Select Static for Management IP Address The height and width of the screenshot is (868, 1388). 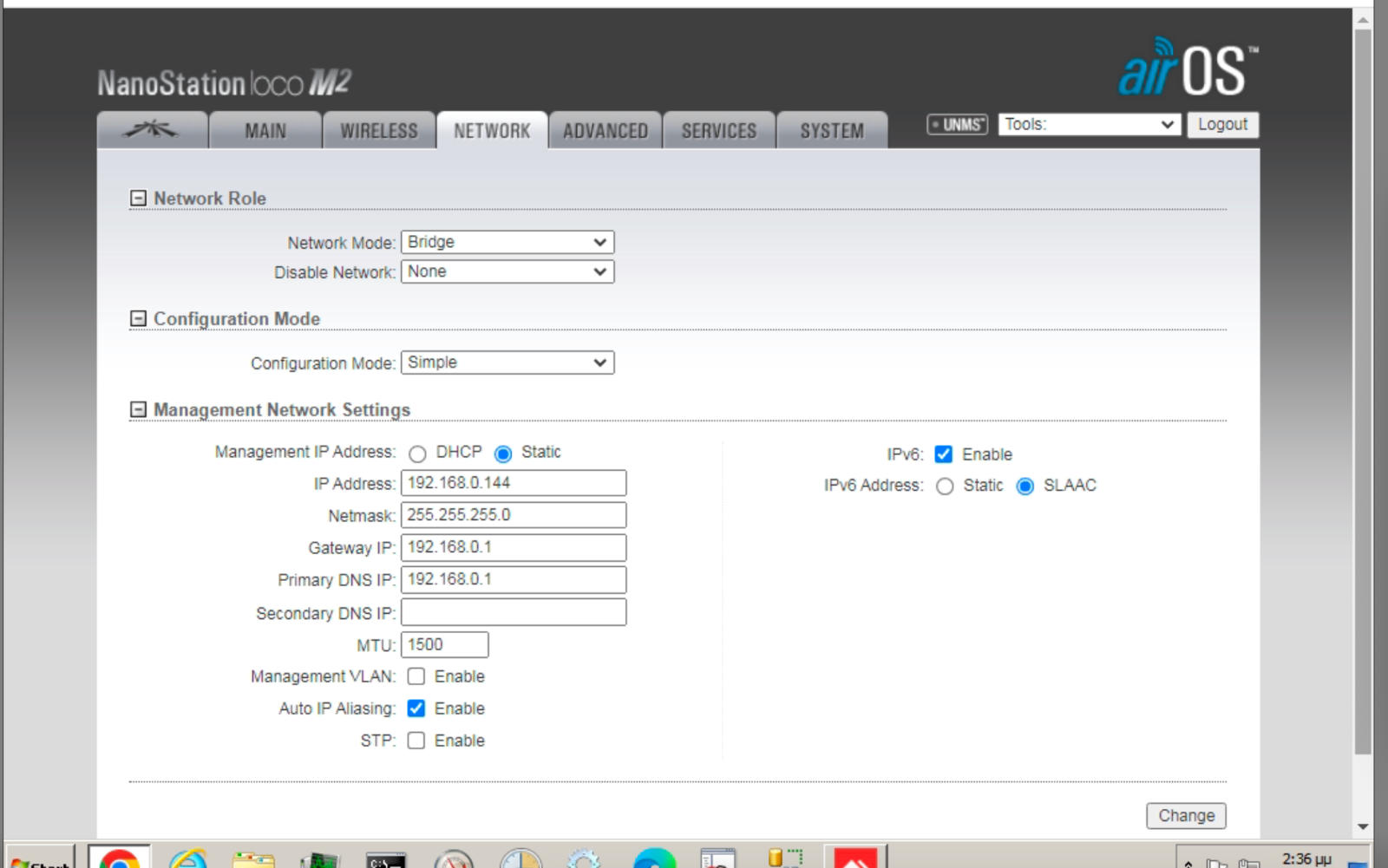503,454
